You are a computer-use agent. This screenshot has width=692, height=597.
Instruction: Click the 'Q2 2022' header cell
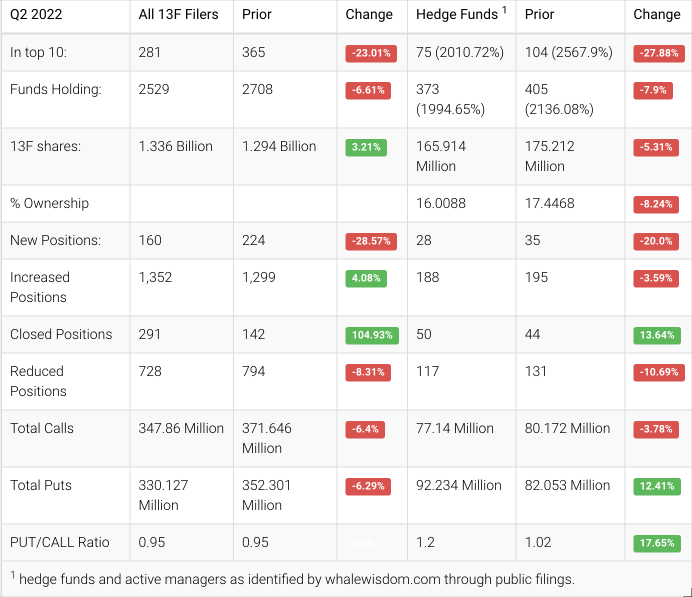tap(36, 15)
